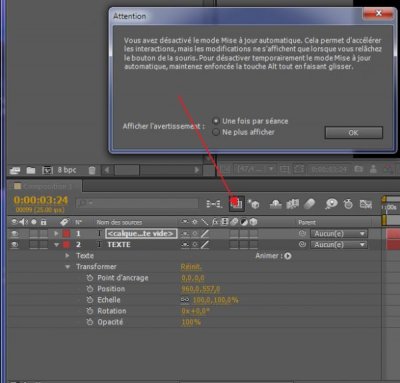
Task: Click the timeline search field
Action: coord(137,203)
